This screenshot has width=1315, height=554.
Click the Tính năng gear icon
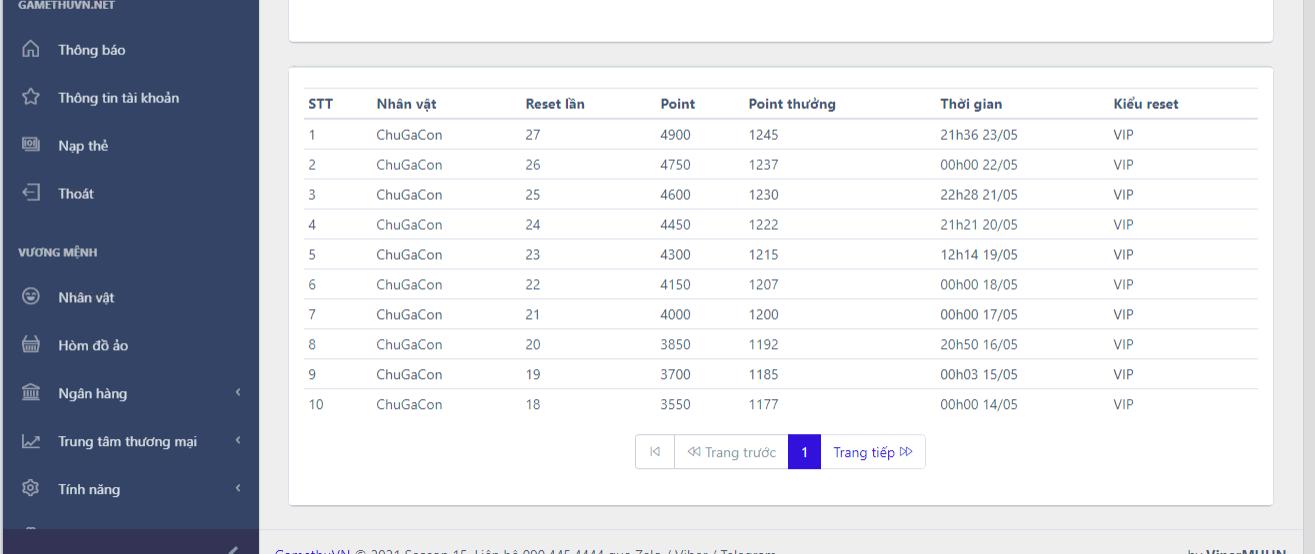coord(31,489)
